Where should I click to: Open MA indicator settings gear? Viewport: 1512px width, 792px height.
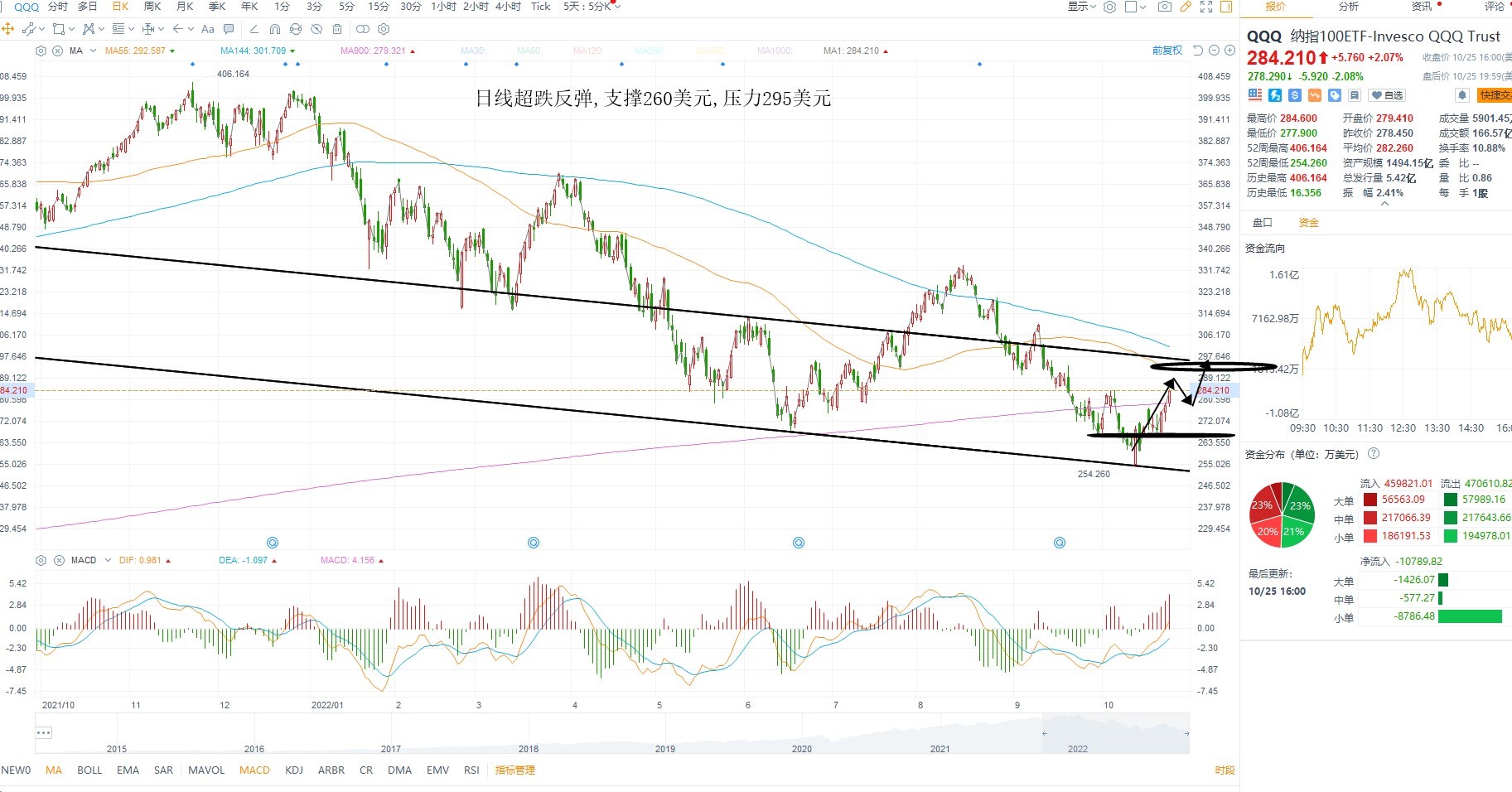click(x=41, y=51)
